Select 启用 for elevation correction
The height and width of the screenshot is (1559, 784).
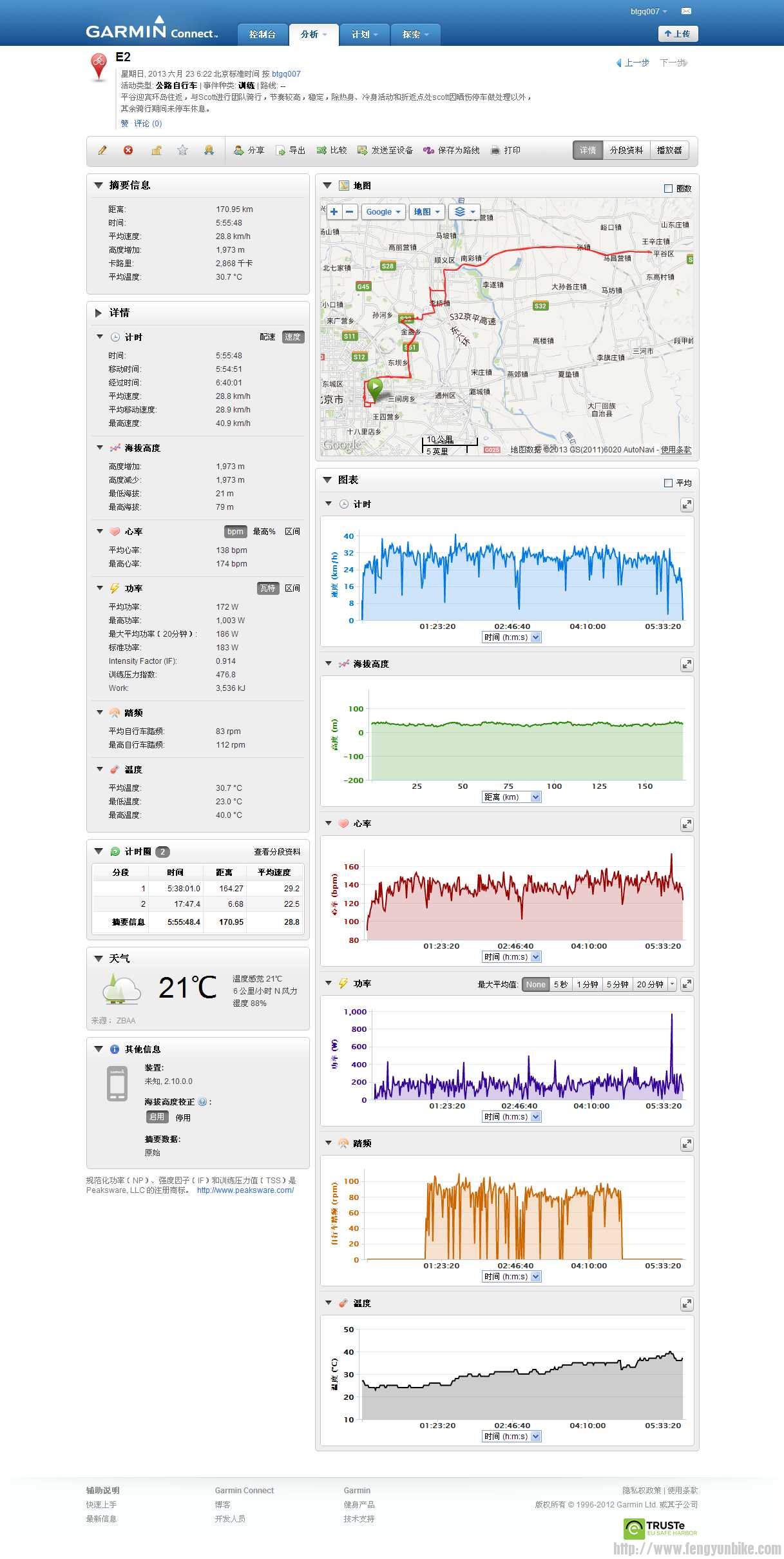tap(157, 1117)
